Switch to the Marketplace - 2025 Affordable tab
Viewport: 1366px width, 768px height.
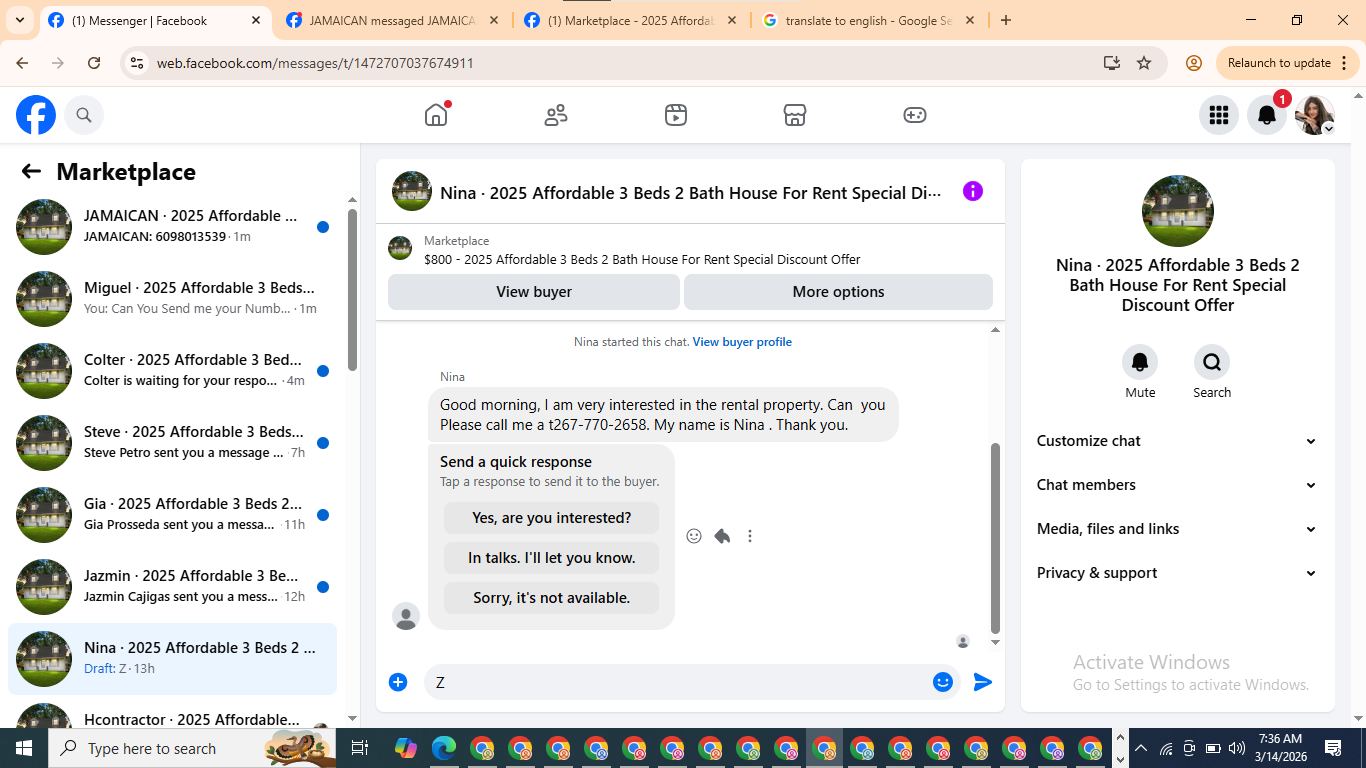pyautogui.click(x=631, y=20)
